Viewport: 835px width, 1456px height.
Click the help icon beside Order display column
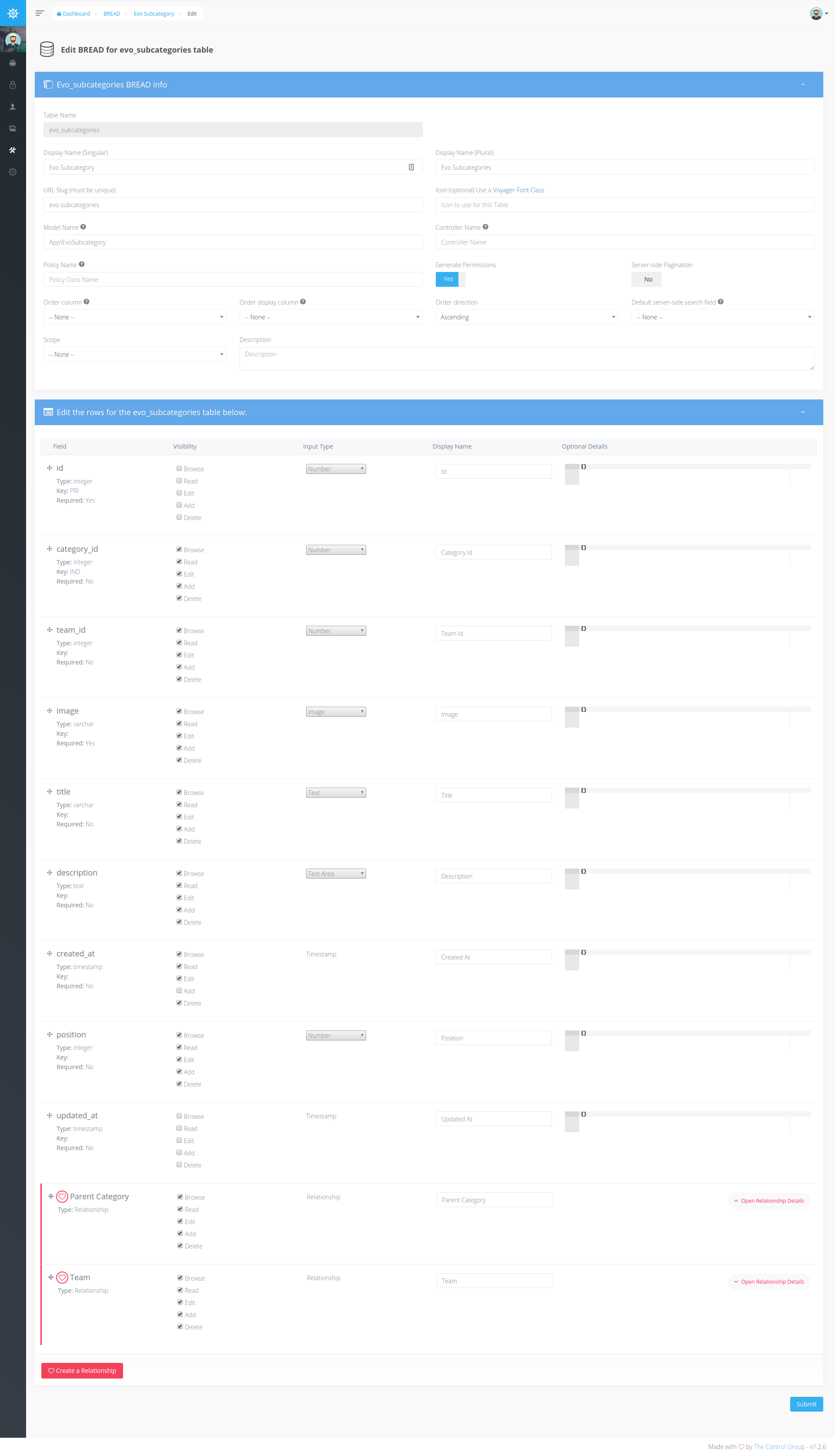pyautogui.click(x=303, y=302)
